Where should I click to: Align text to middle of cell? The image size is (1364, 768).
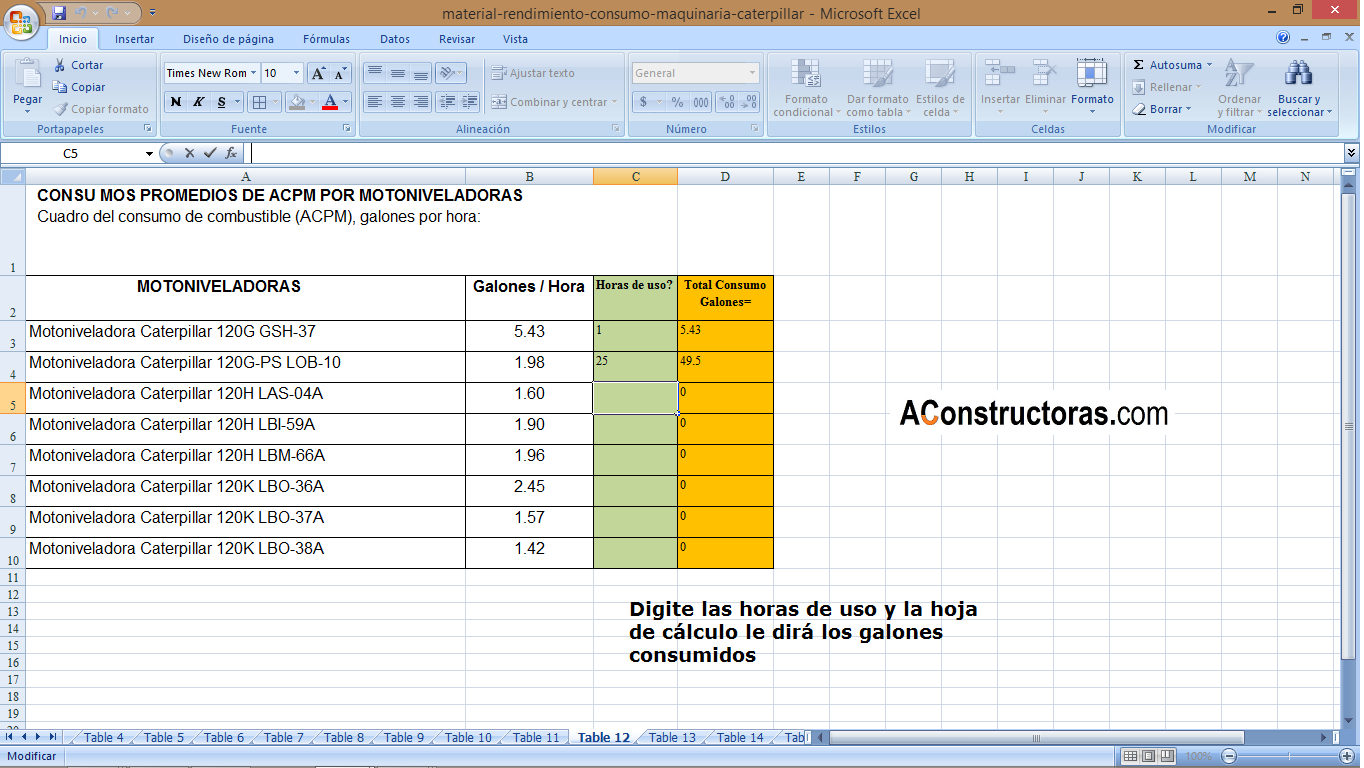tap(397, 73)
